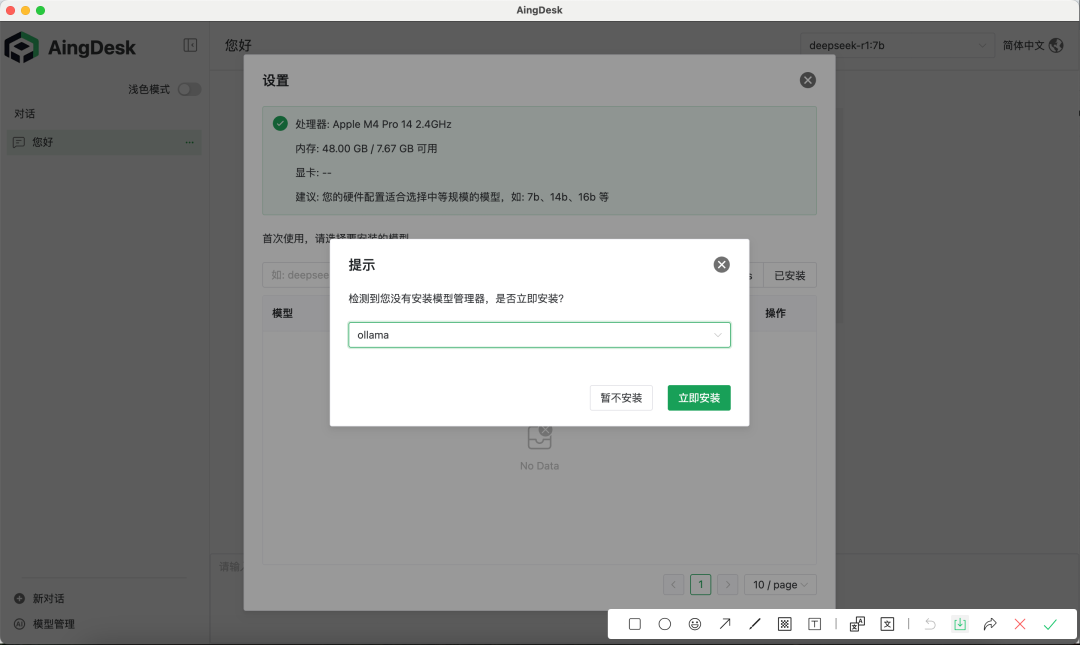Open the 您好 conversation in sidebar
The width and height of the screenshot is (1080, 645).
[104, 142]
